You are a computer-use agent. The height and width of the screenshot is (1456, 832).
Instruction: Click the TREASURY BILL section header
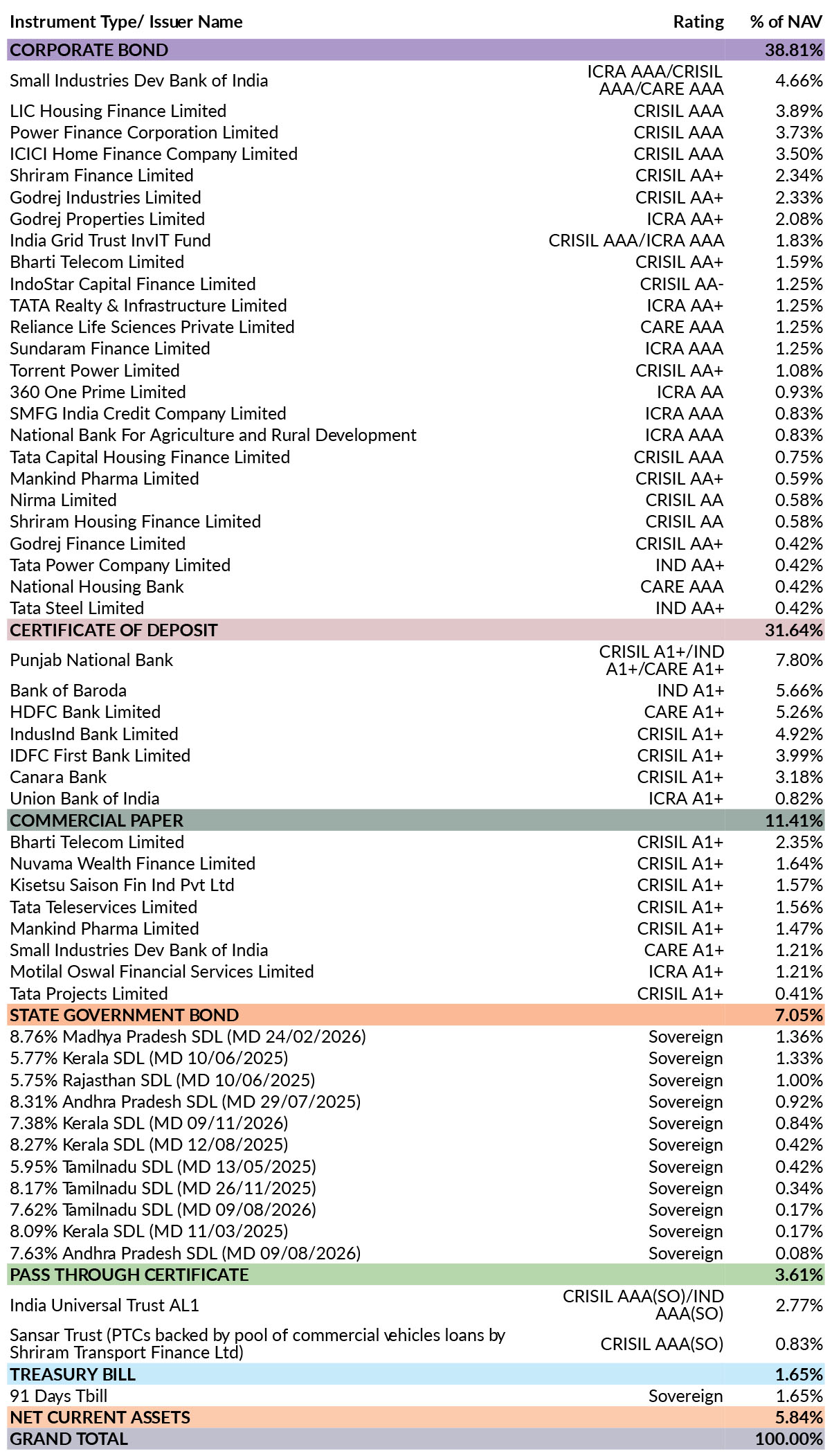point(416,1374)
